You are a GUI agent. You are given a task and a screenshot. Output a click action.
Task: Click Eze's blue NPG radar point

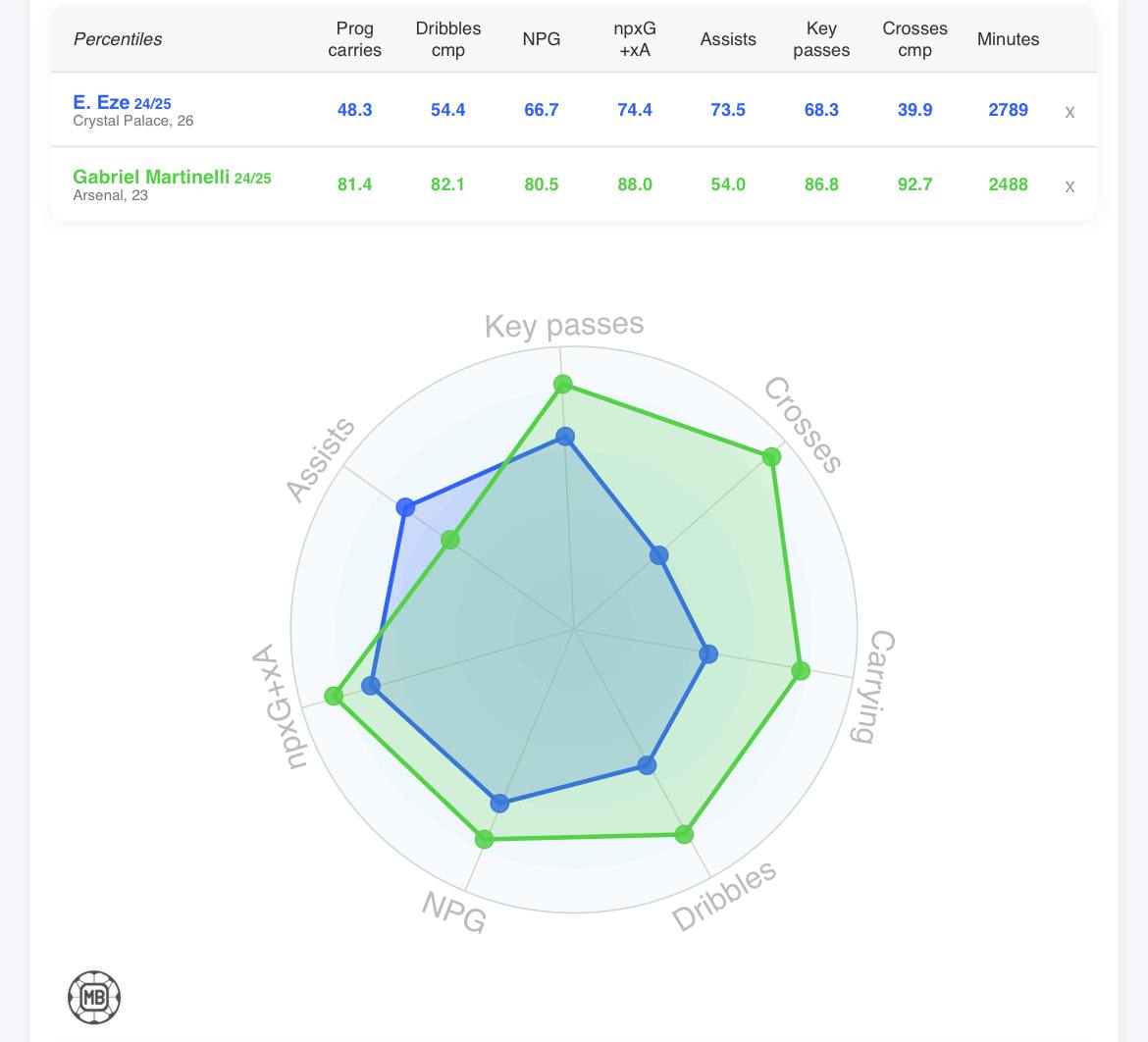coord(499,804)
